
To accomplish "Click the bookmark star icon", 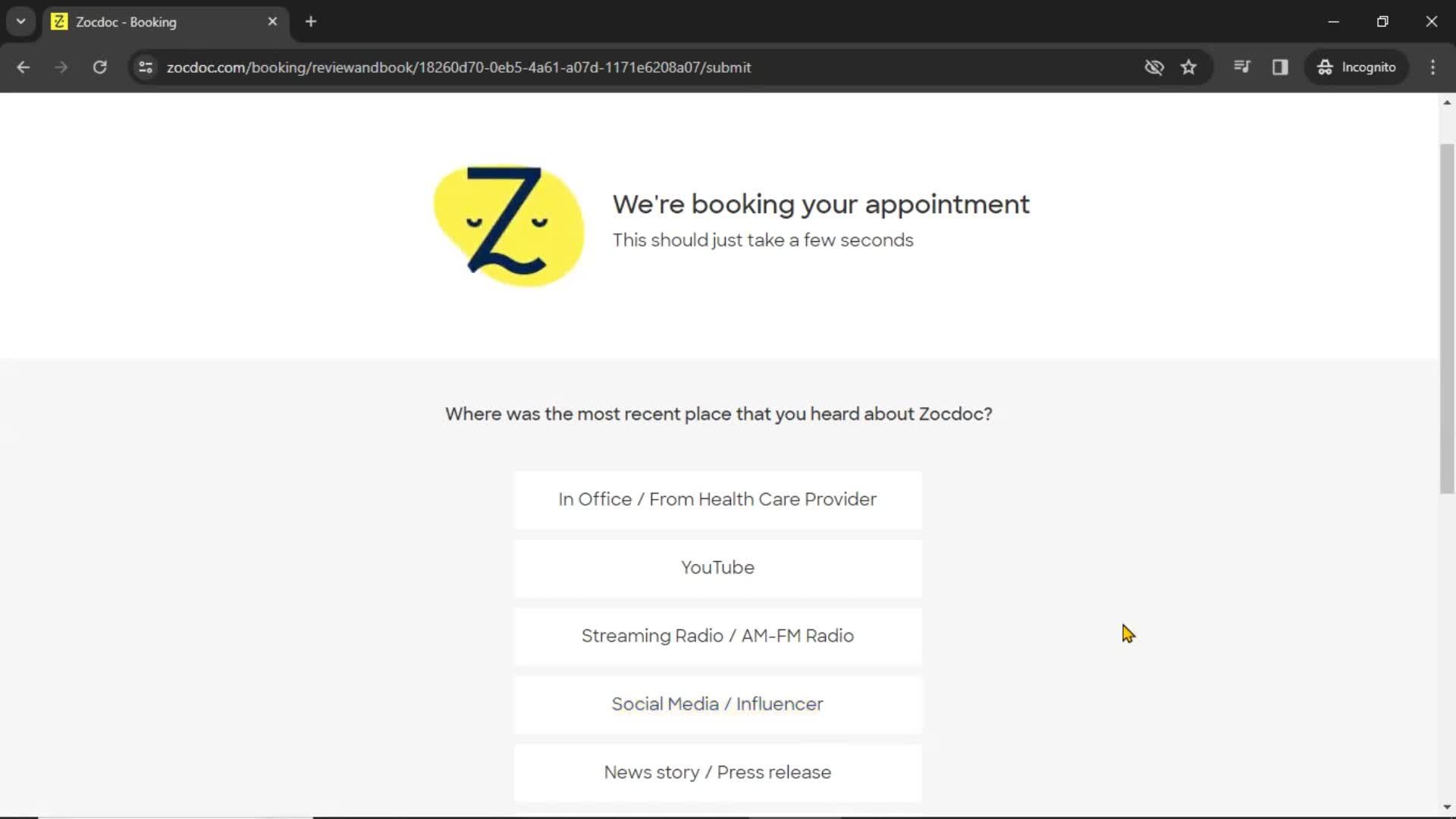I will tap(1189, 67).
